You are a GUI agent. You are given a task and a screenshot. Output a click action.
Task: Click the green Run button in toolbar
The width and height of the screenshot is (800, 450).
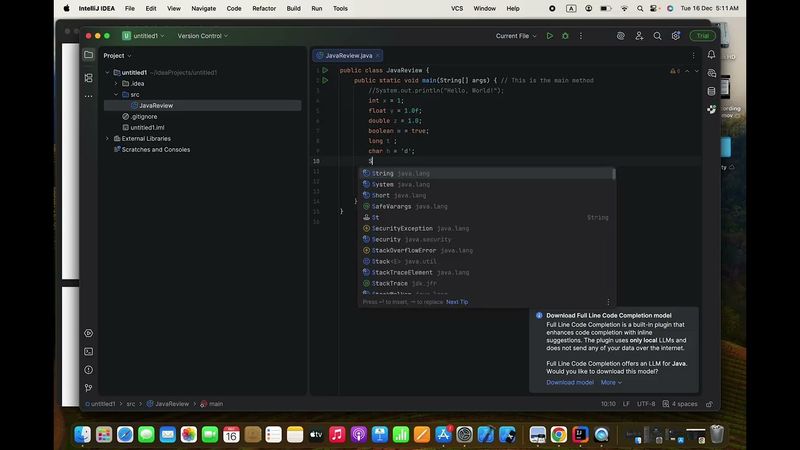(x=549, y=36)
